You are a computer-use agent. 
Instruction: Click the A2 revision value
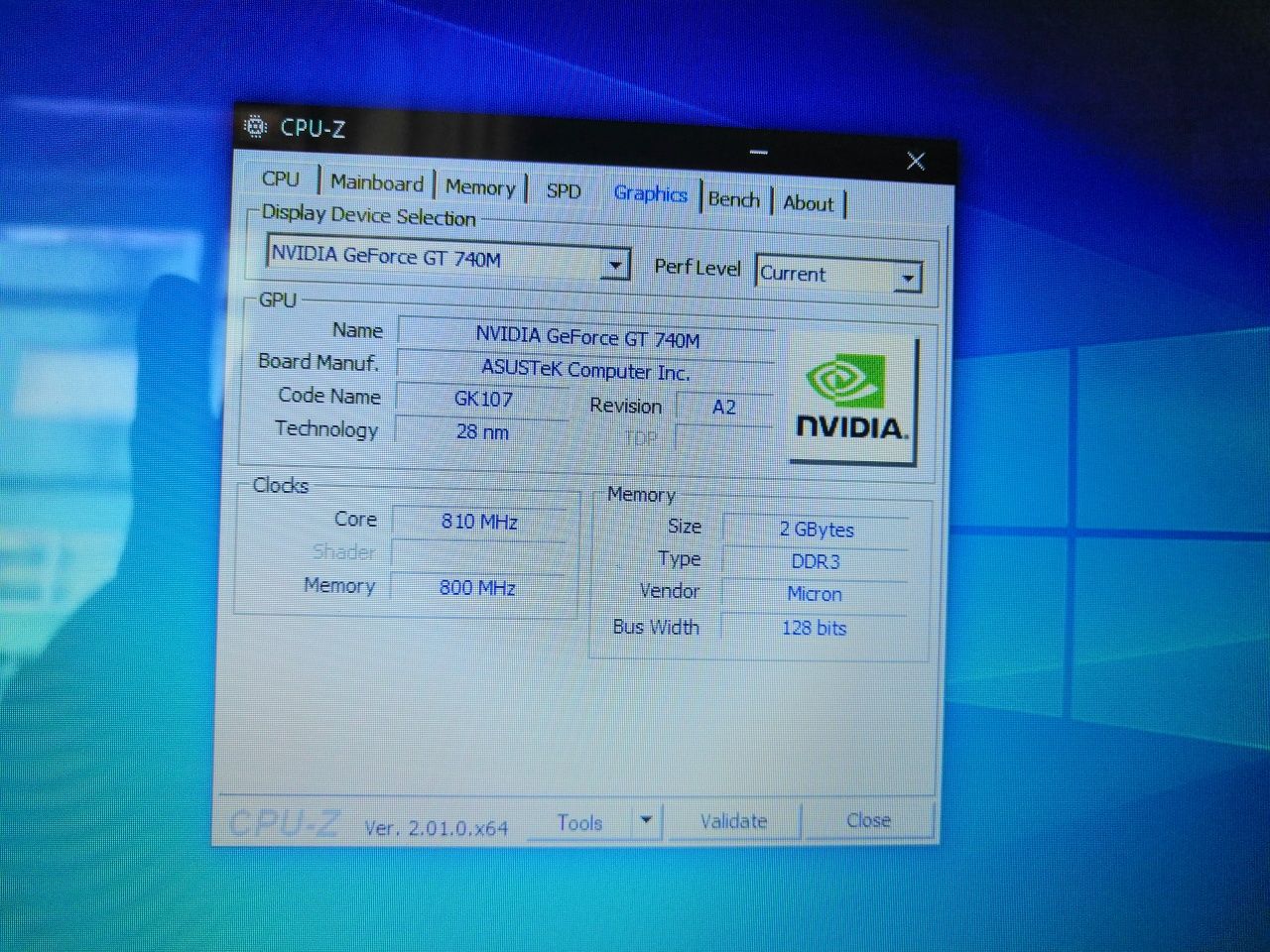coord(723,407)
